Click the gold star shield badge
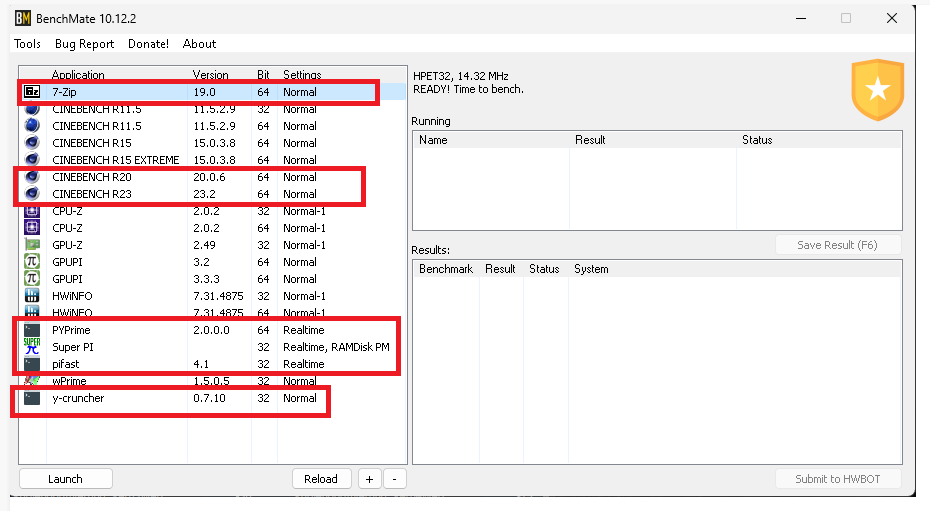 877,90
